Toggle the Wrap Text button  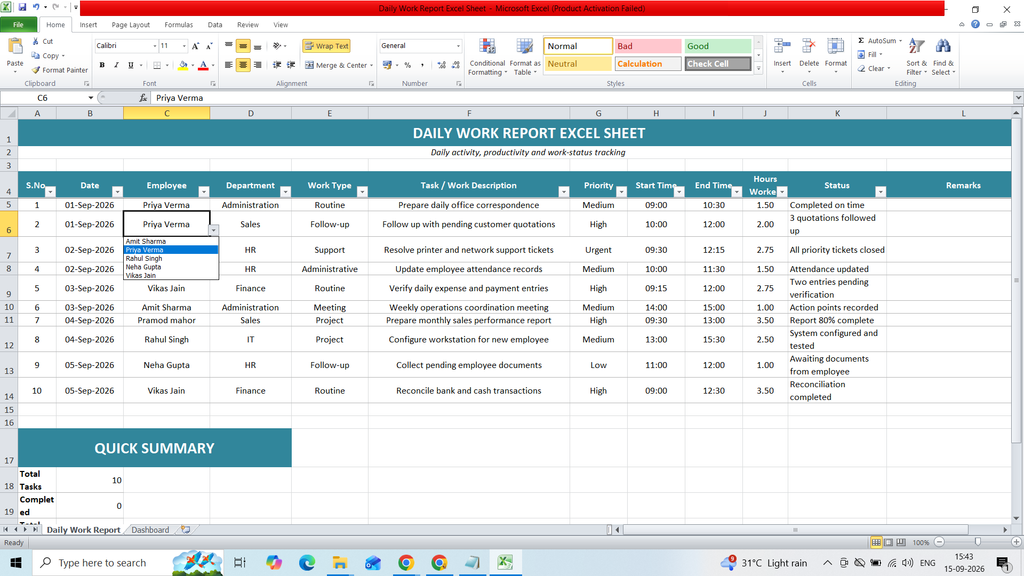327,46
